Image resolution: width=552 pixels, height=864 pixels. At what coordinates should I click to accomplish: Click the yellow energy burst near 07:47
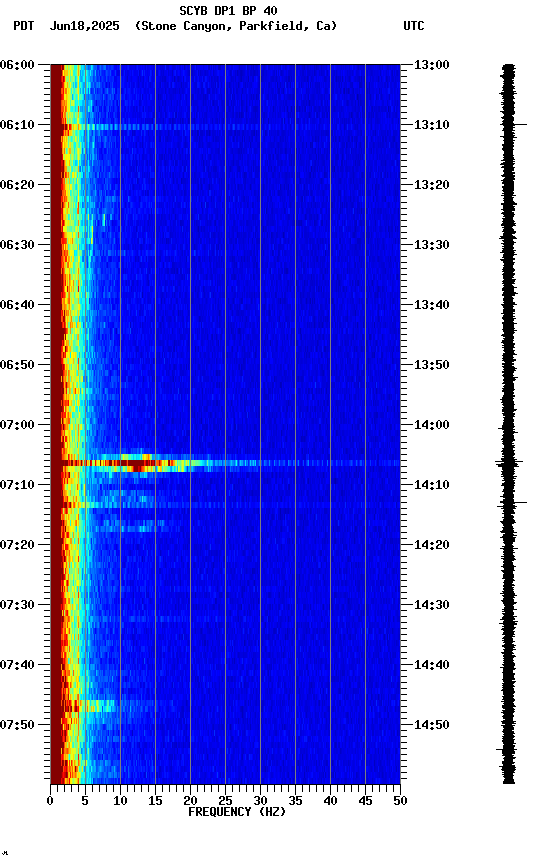[x=91, y=705]
